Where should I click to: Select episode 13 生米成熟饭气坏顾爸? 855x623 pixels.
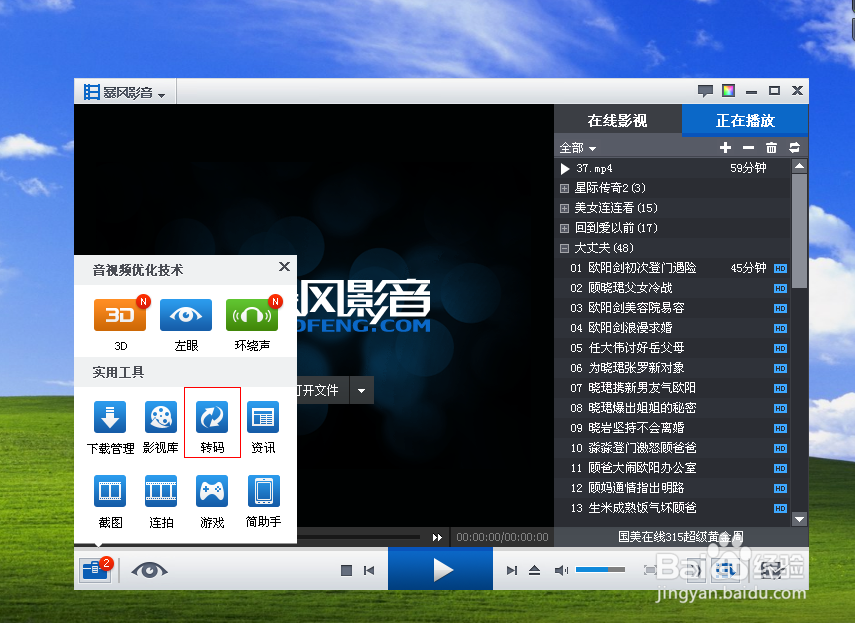[672, 508]
